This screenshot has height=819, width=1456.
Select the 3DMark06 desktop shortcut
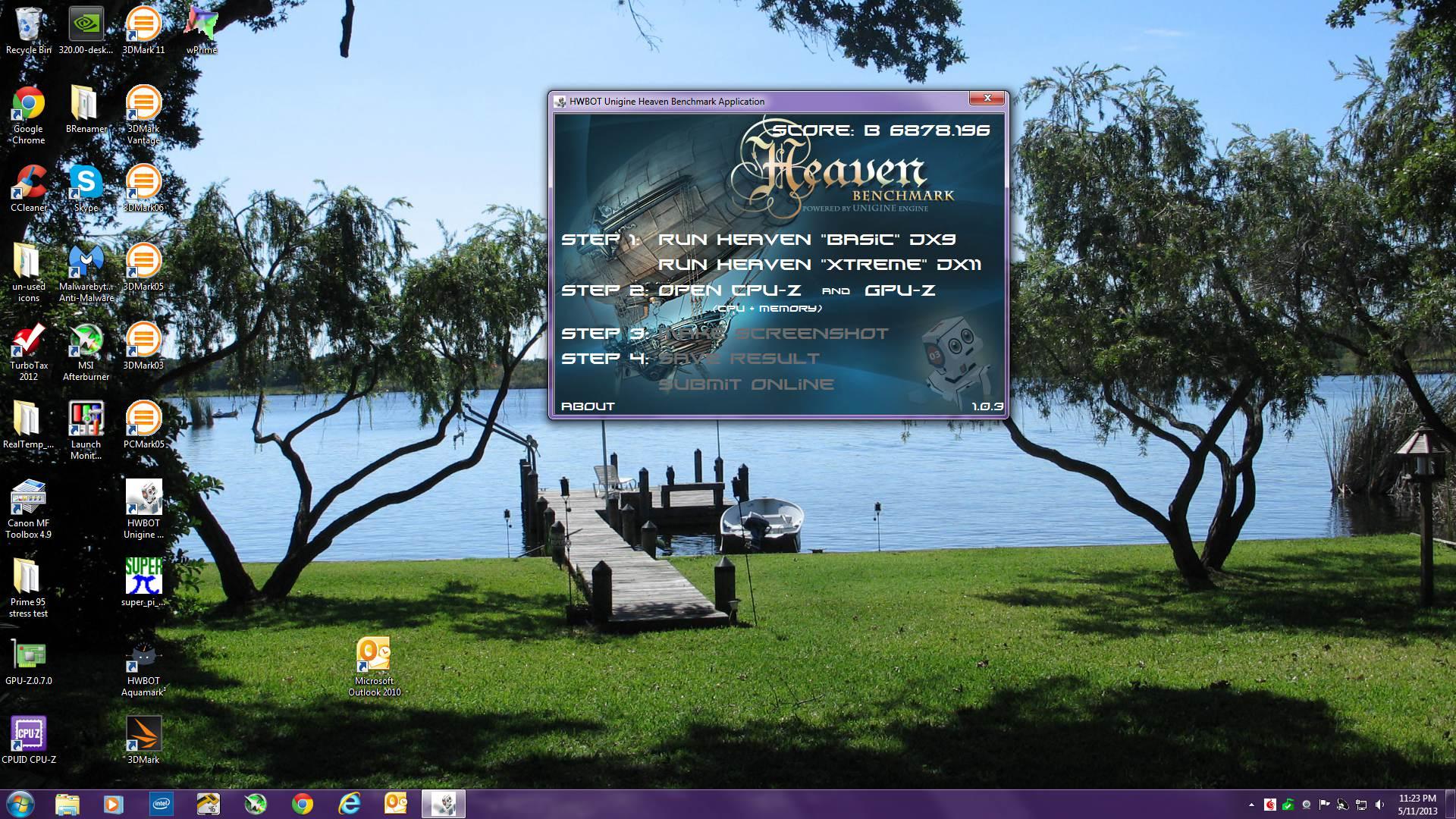point(143,189)
